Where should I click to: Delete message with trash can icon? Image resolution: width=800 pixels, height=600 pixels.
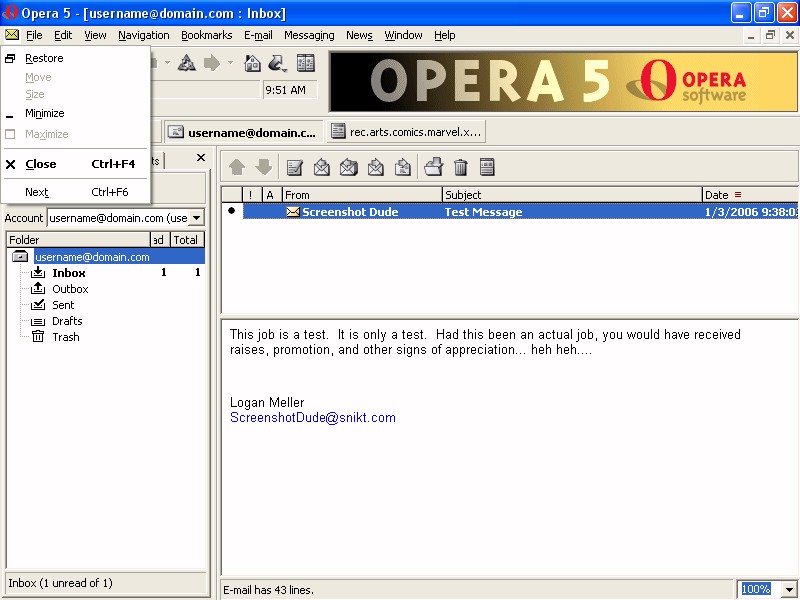pyautogui.click(x=461, y=167)
